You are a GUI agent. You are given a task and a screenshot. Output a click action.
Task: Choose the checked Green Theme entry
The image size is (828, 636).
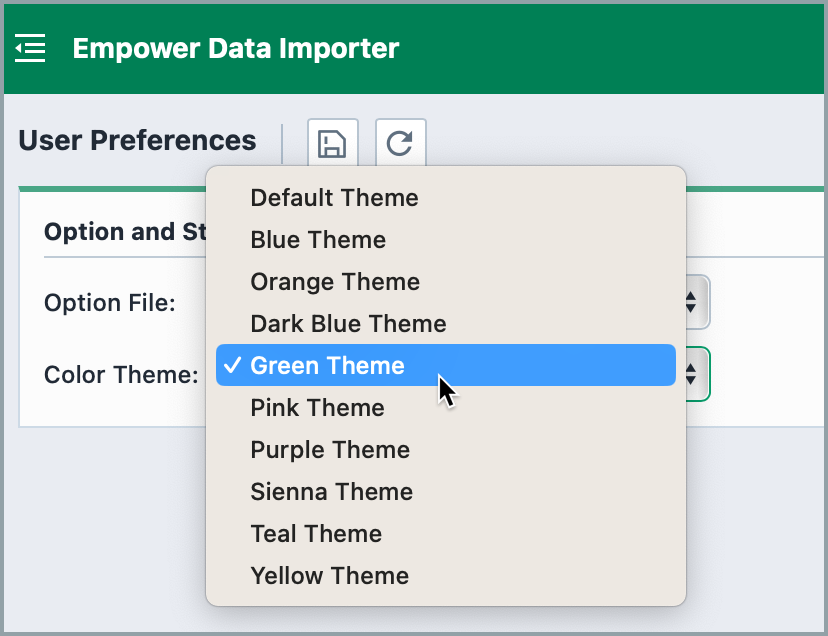click(x=446, y=365)
